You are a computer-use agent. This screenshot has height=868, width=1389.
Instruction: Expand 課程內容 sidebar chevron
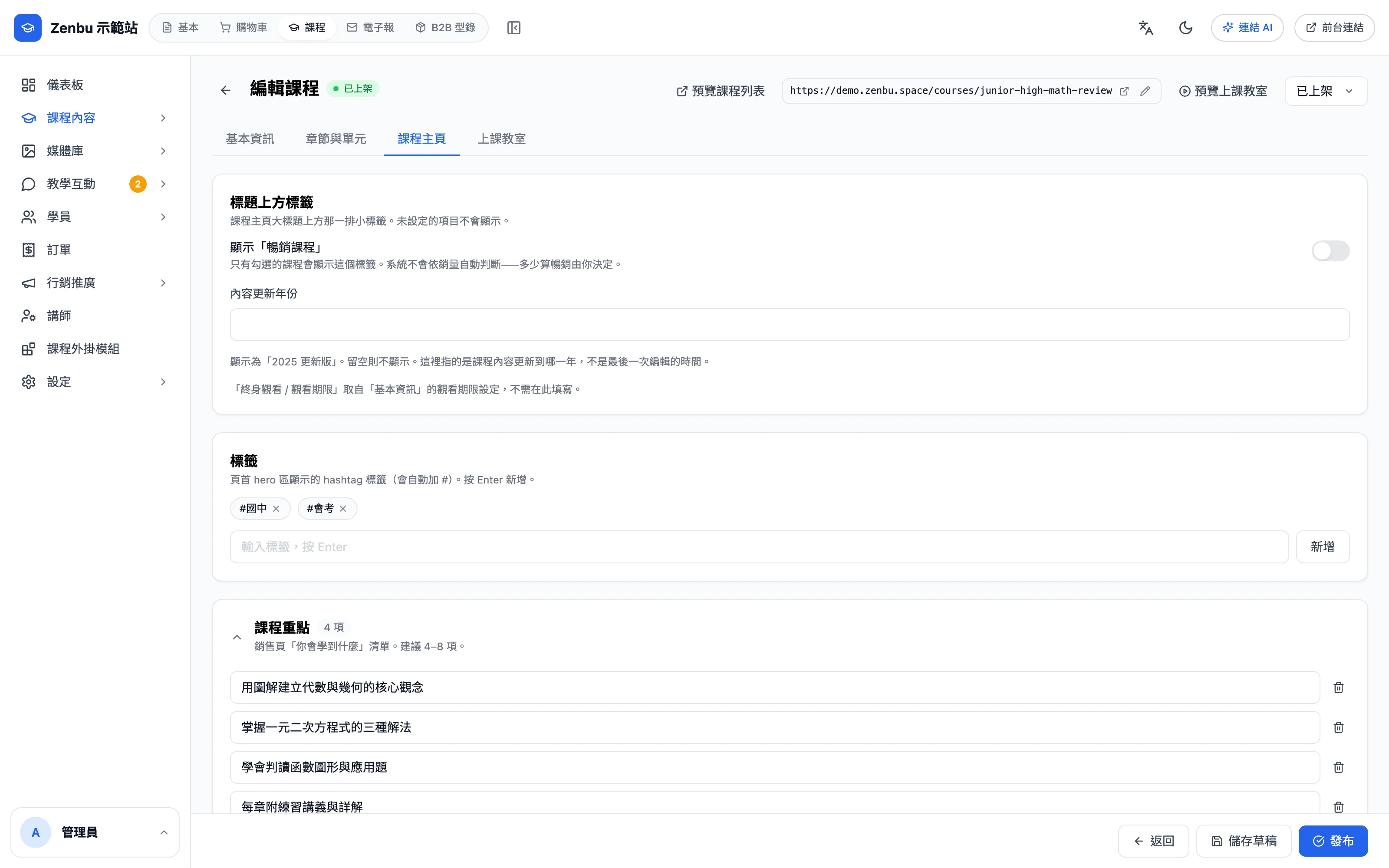[163, 118]
